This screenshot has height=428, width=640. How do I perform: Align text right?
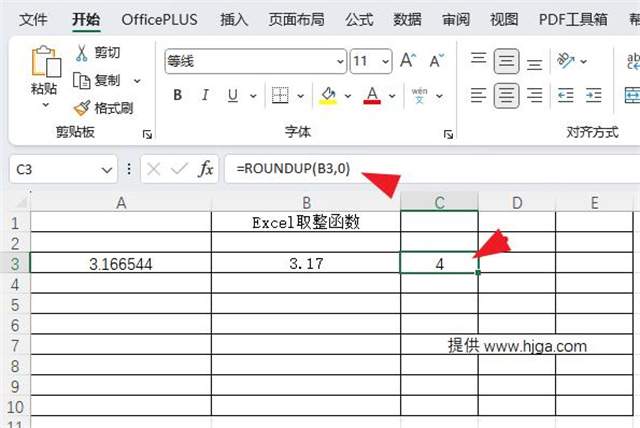click(534, 95)
